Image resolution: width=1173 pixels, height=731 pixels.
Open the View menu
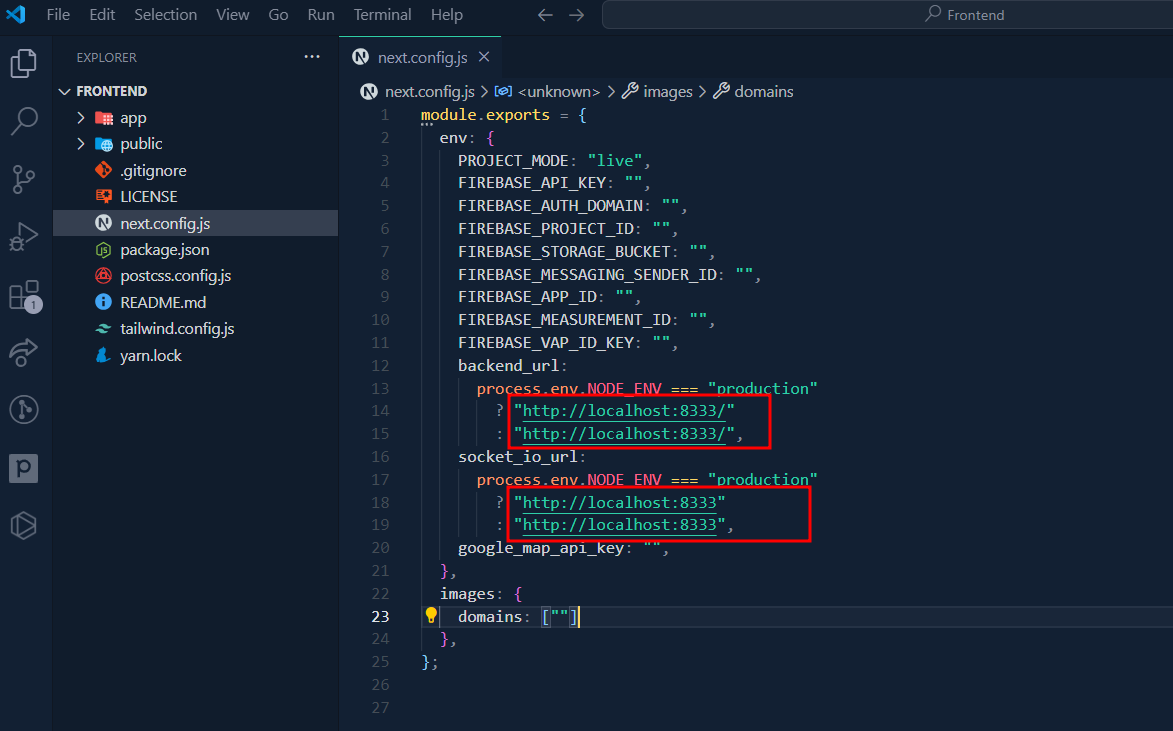coord(233,15)
